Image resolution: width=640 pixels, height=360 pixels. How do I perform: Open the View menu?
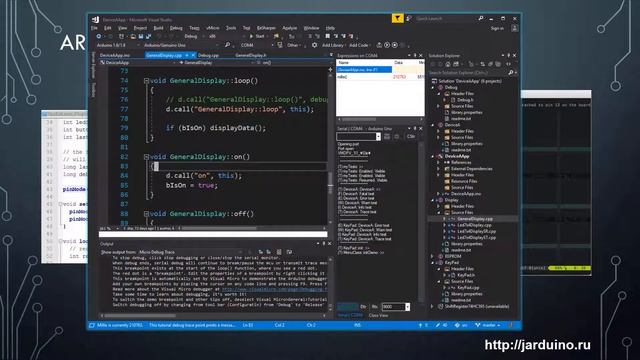(122, 28)
